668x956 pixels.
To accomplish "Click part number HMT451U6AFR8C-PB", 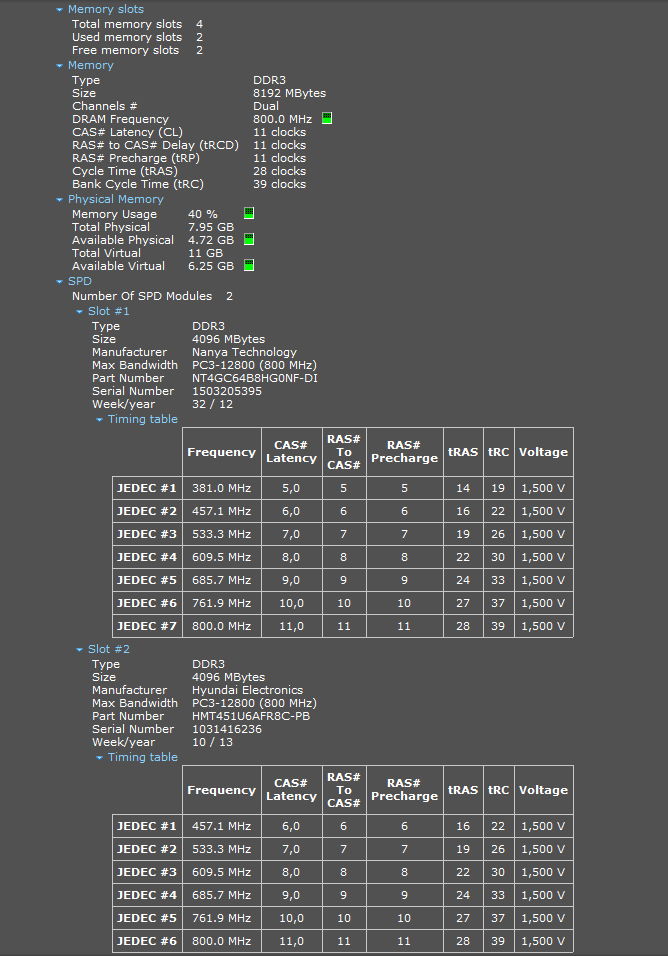I will pyautogui.click(x=251, y=716).
